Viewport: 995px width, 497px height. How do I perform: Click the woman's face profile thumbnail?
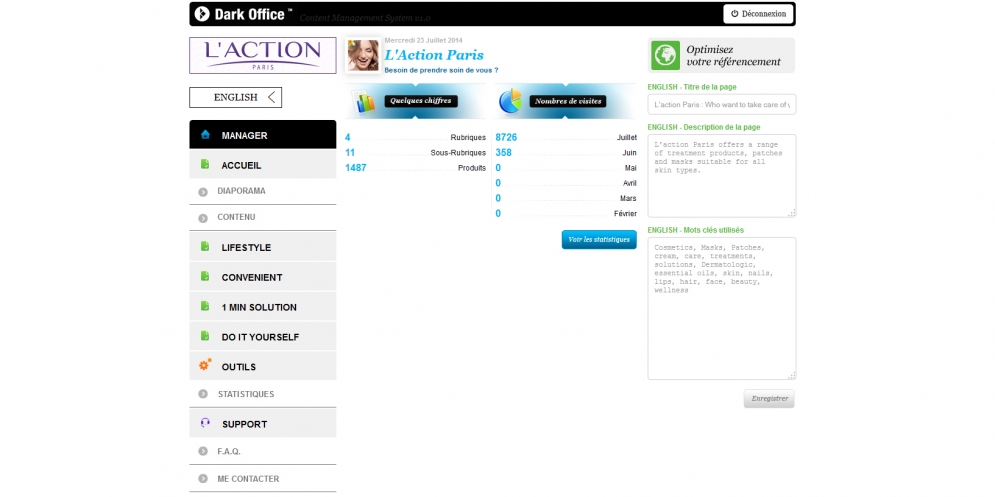pos(363,55)
